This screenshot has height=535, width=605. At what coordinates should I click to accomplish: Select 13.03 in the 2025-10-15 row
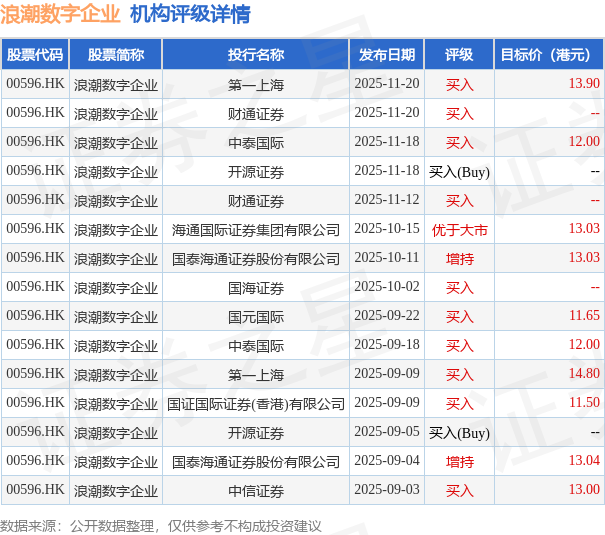coord(584,228)
